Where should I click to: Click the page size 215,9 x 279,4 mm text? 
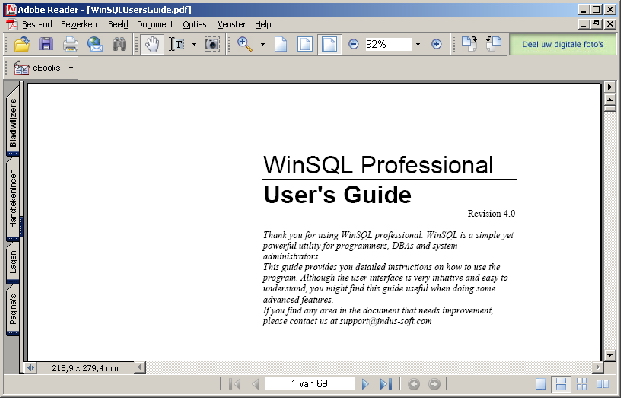tap(85, 368)
